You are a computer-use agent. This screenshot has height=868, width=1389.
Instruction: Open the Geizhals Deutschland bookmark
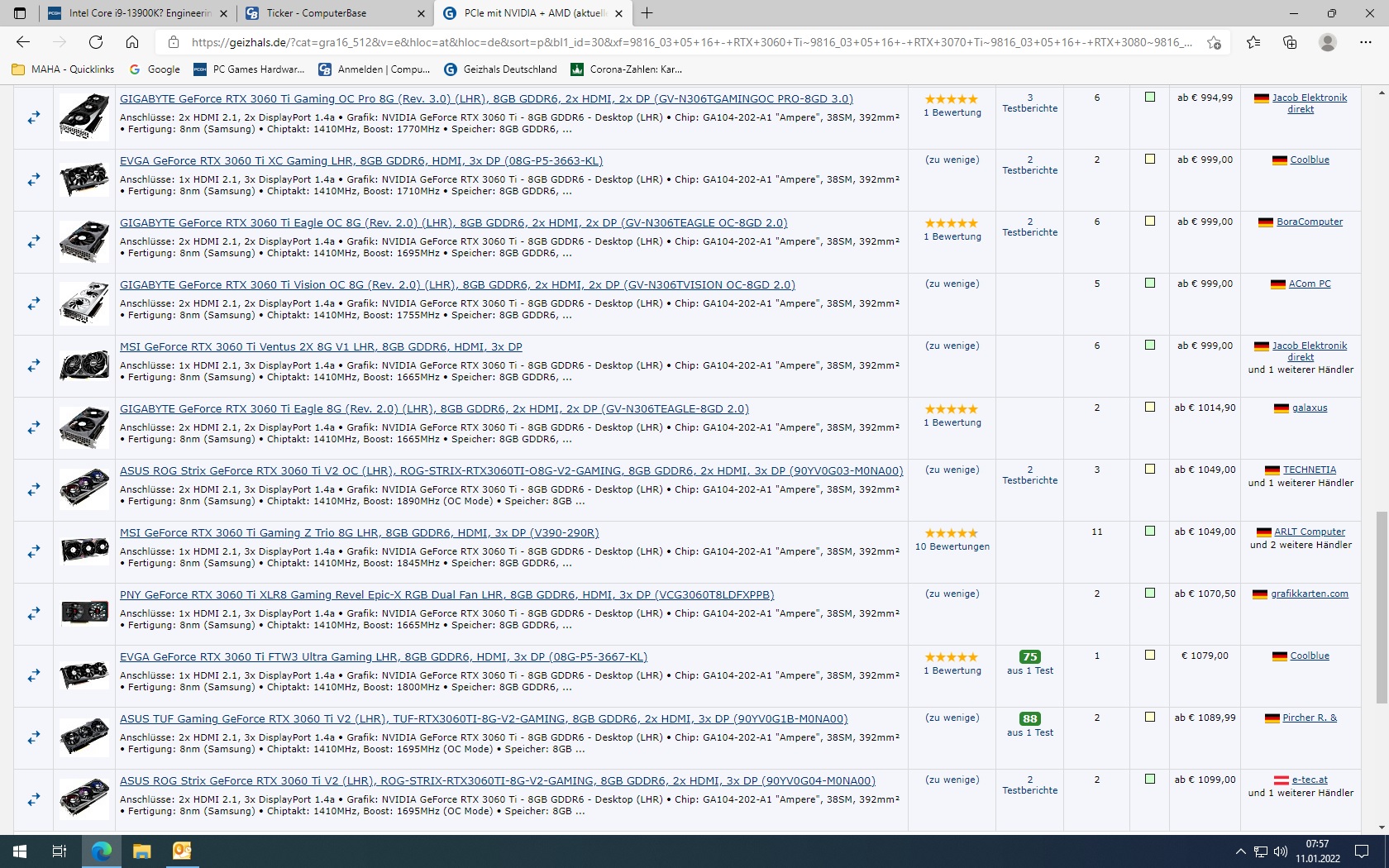[x=500, y=69]
